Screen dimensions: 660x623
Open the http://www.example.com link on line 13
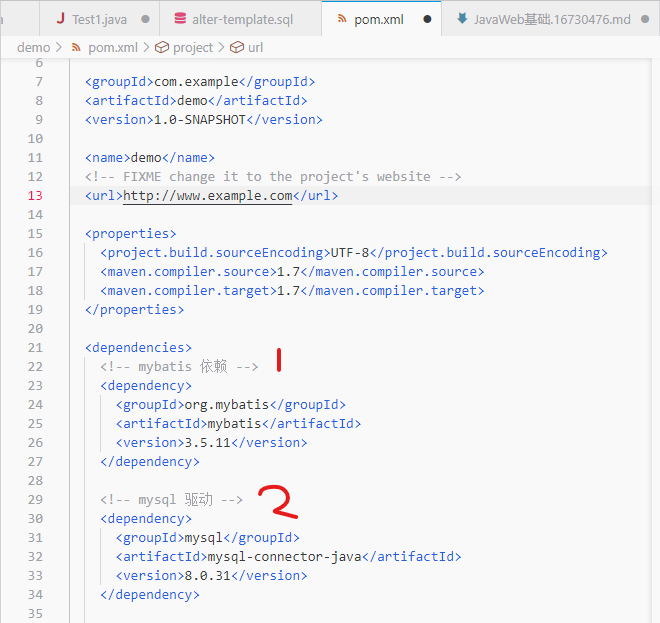click(x=208, y=196)
